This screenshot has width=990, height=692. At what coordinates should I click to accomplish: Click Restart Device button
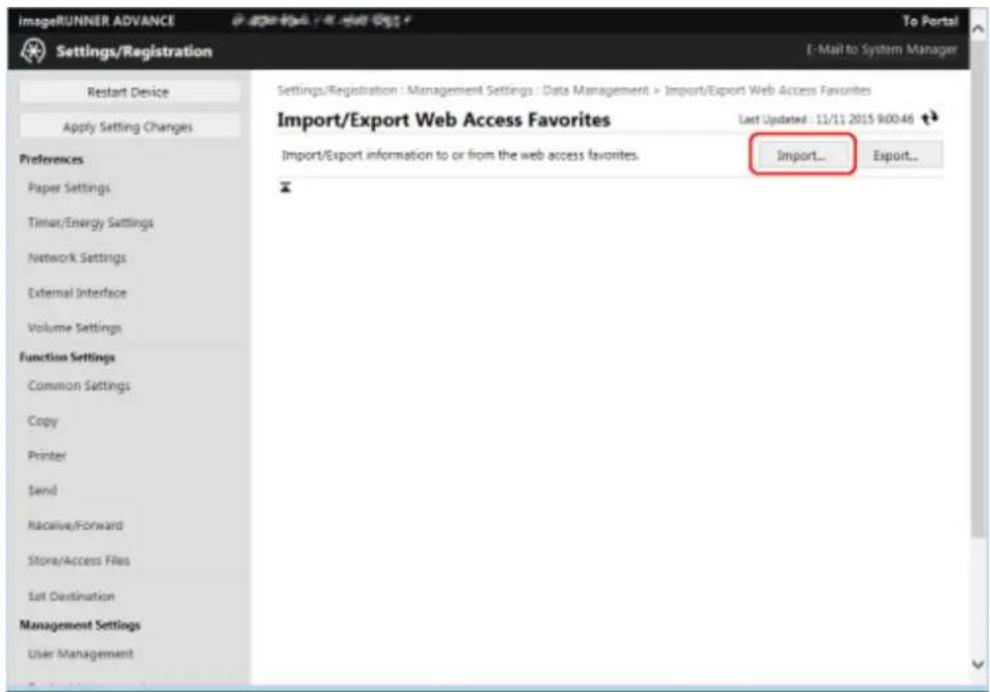(x=128, y=92)
